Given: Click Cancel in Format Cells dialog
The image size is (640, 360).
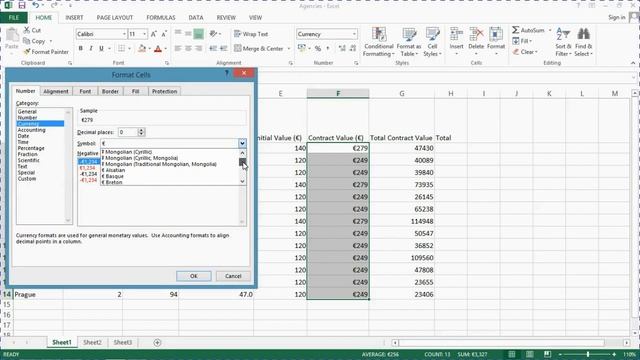Looking at the screenshot, I should click(233, 276).
